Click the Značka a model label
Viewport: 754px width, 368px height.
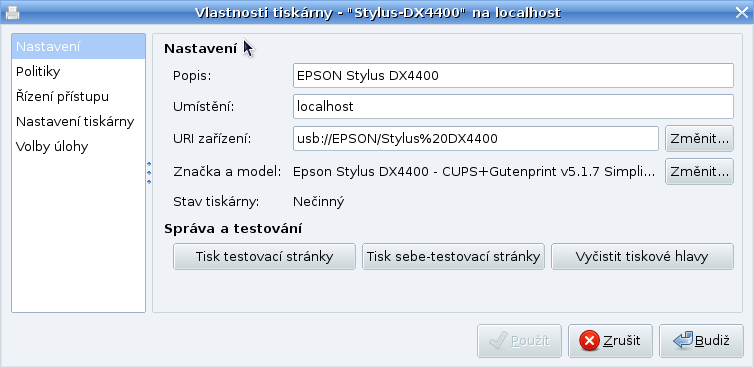227,171
